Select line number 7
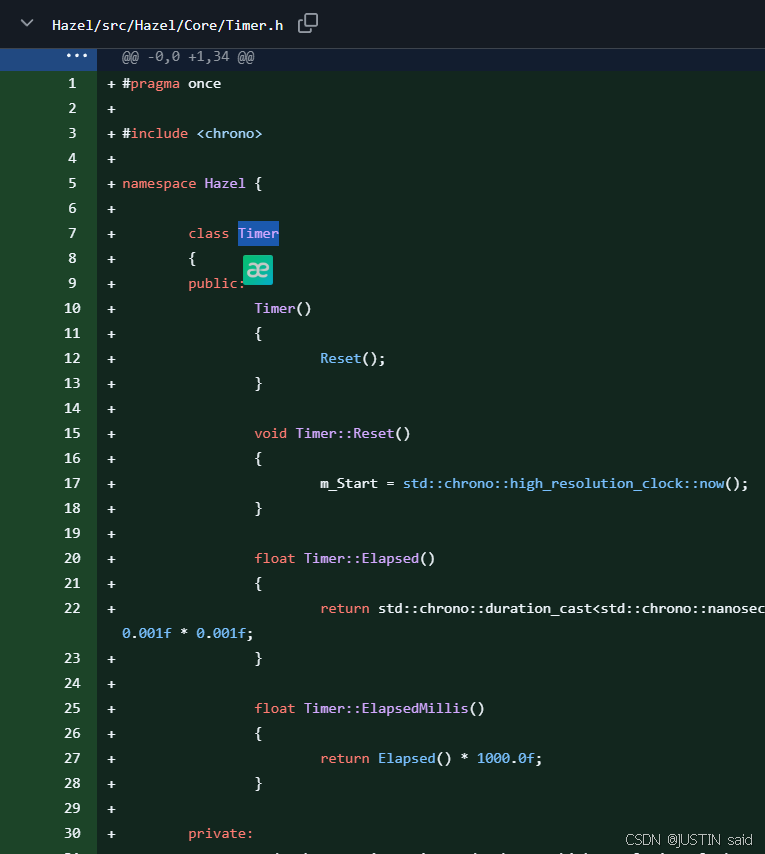This screenshot has width=765, height=854. tap(72, 233)
